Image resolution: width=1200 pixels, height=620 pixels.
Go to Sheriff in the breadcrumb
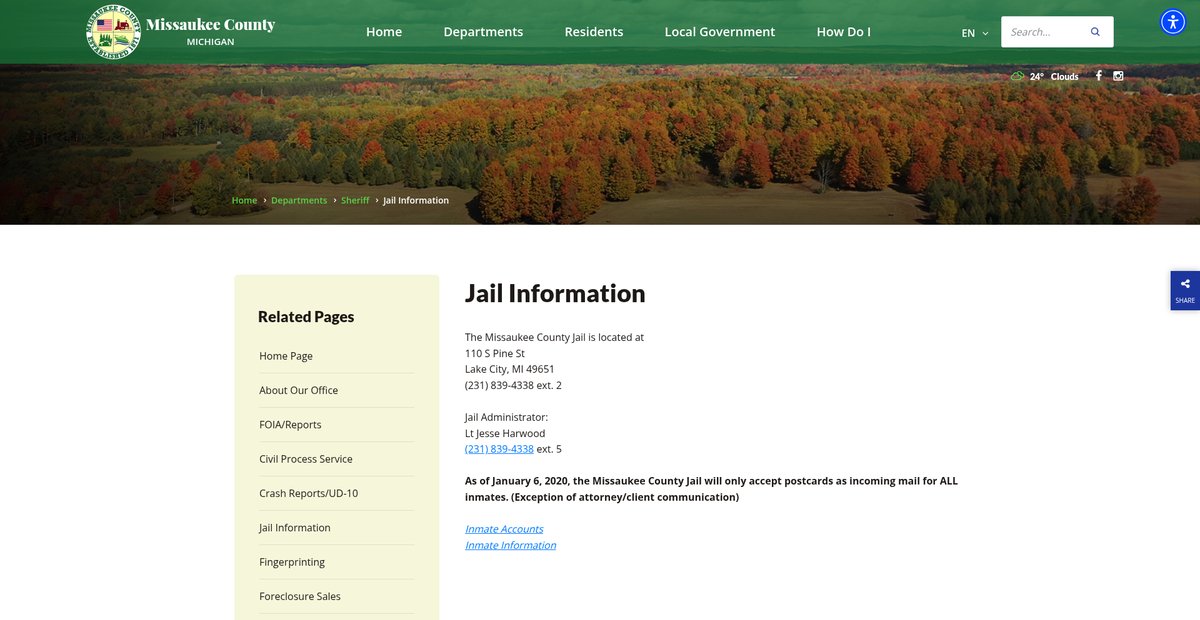pyautogui.click(x=355, y=200)
